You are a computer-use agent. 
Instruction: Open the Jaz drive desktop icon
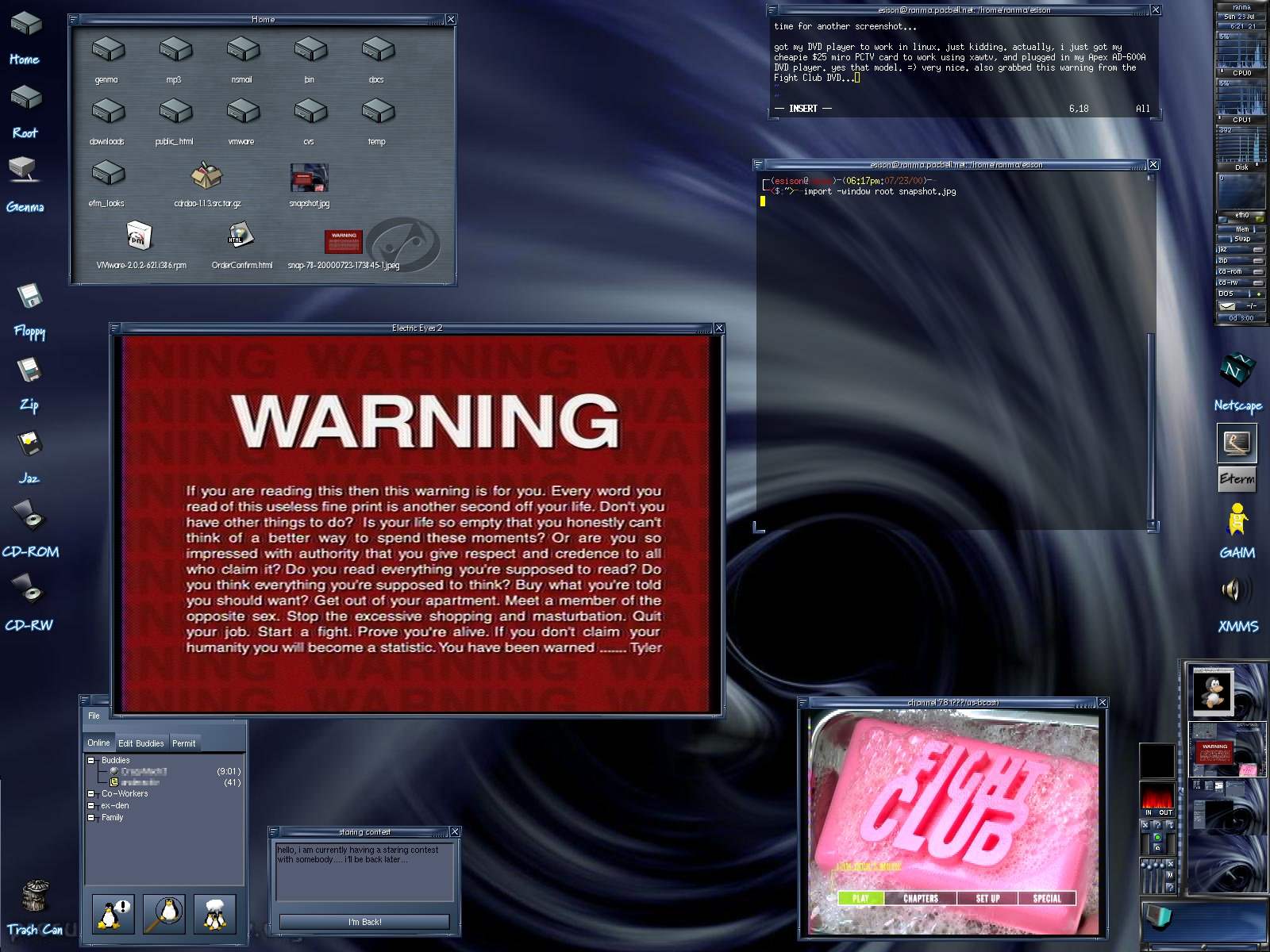click(x=30, y=443)
